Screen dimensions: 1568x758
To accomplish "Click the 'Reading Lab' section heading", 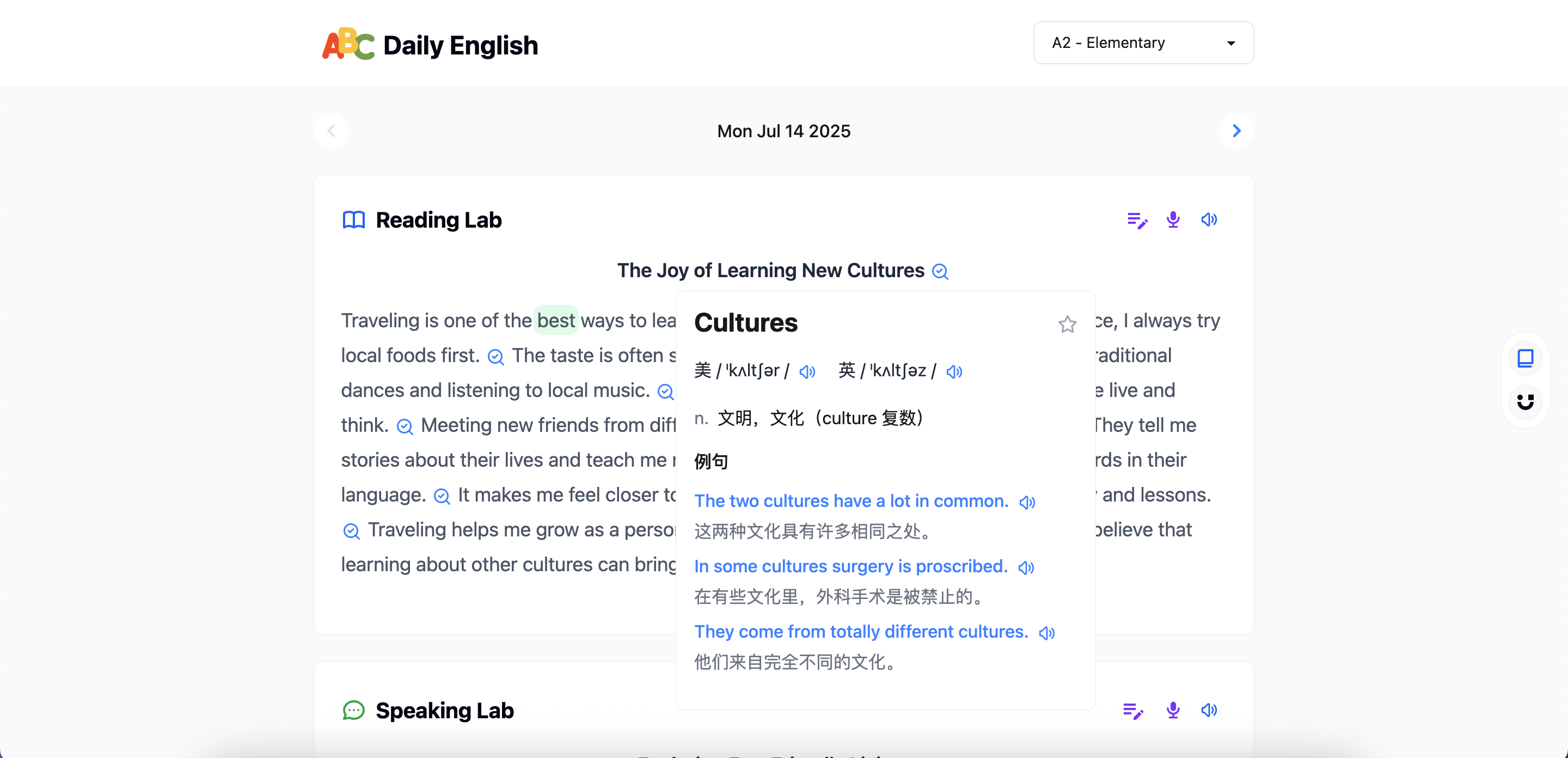I will [x=438, y=220].
